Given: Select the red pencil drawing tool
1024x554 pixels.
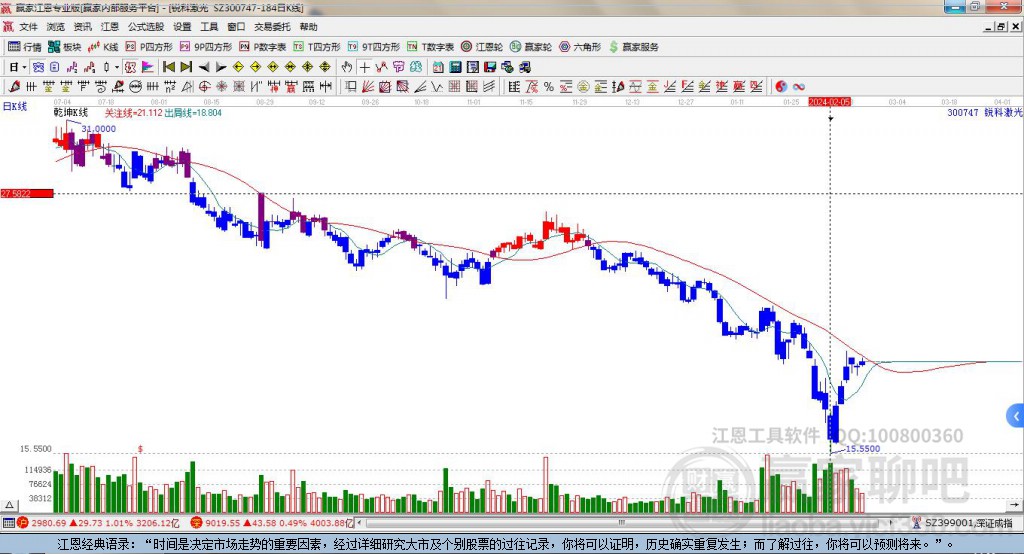Looking at the screenshot, I should click(x=14, y=86).
